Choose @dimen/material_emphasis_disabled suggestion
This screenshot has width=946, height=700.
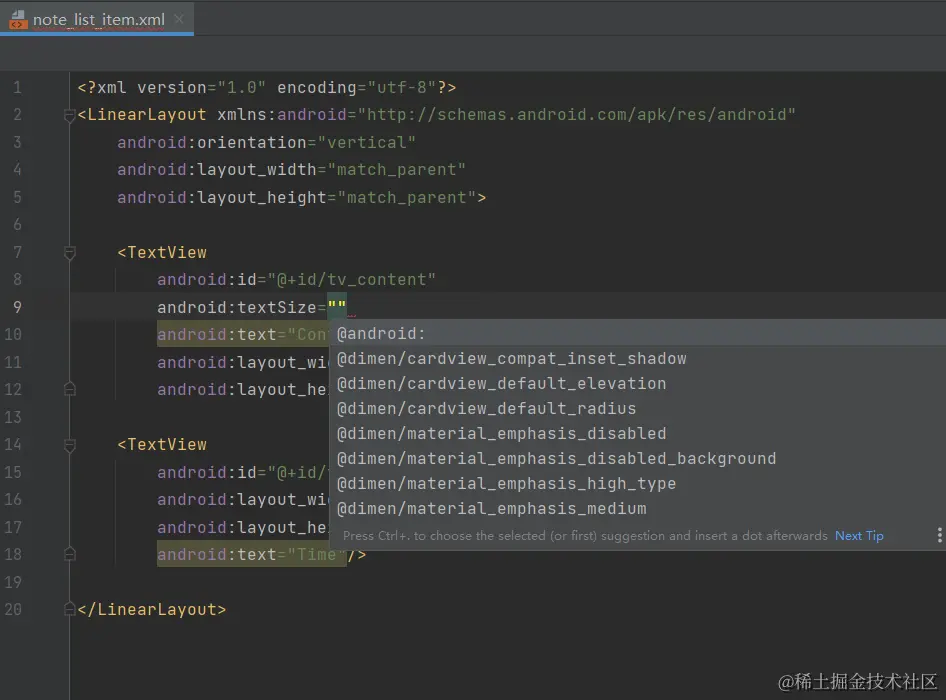coord(638,433)
